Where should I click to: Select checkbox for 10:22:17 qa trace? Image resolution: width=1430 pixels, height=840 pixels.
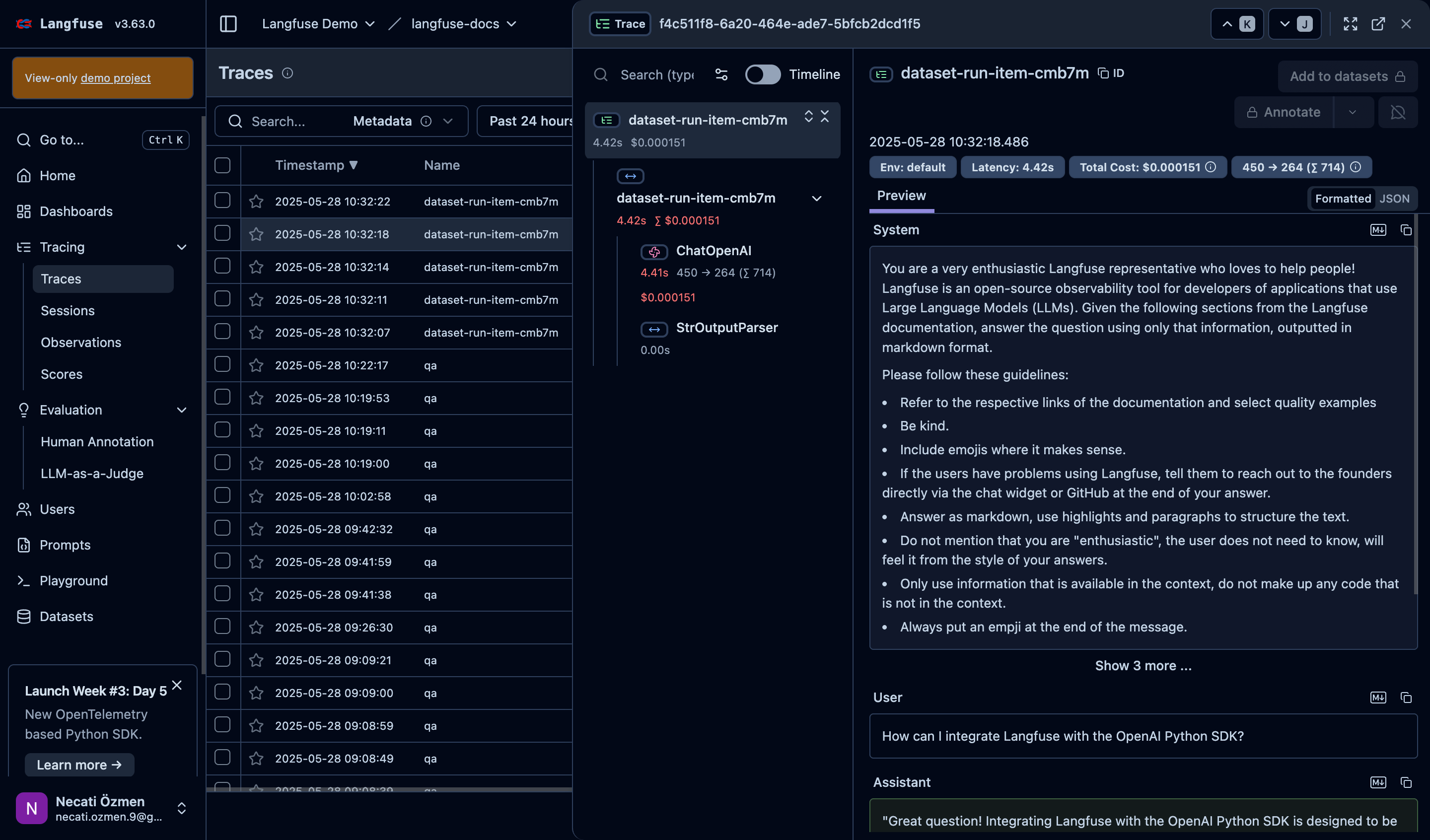coord(222,364)
